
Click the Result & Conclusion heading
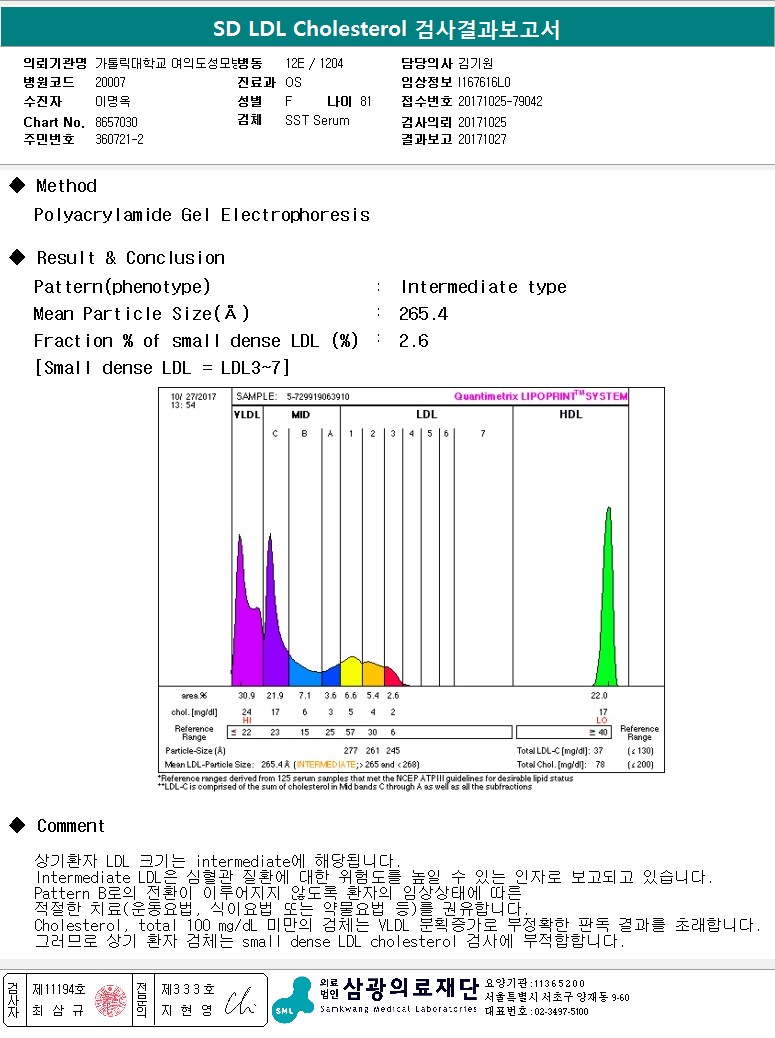pyautogui.click(x=130, y=258)
